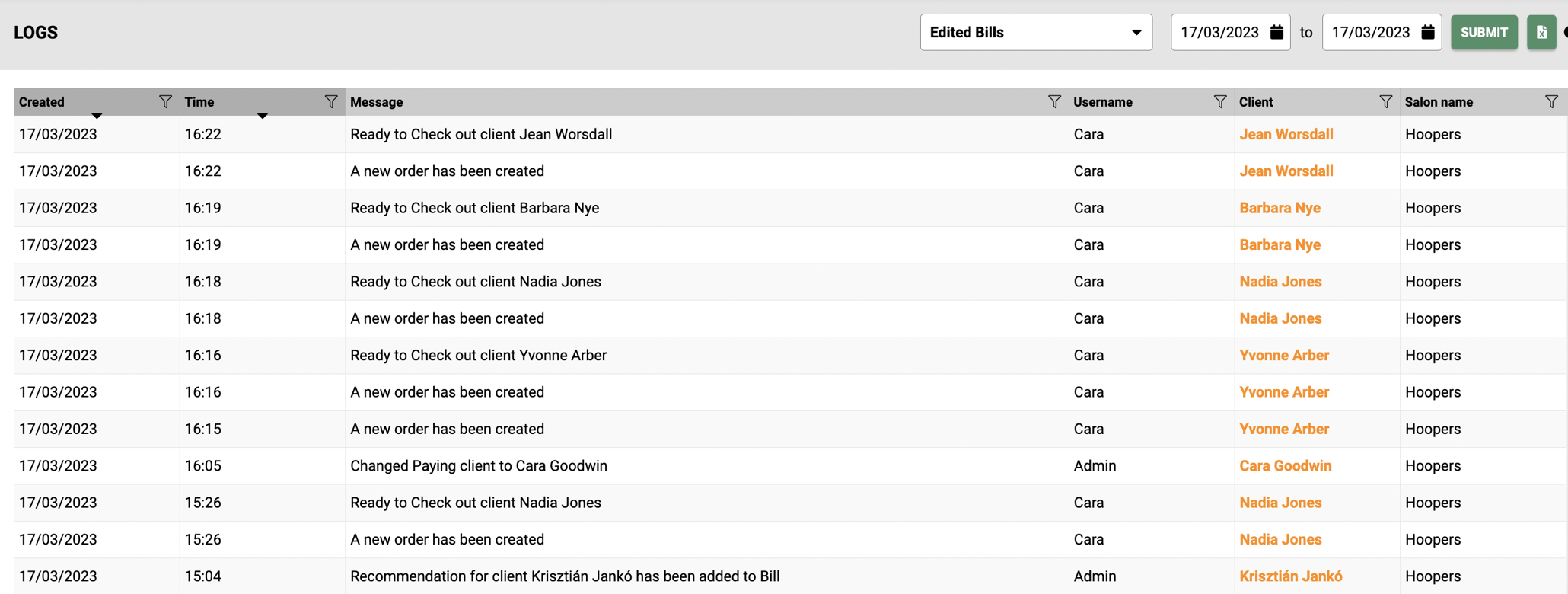Click the filter icon in Created column
The width and height of the screenshot is (1568, 594).
tap(165, 102)
